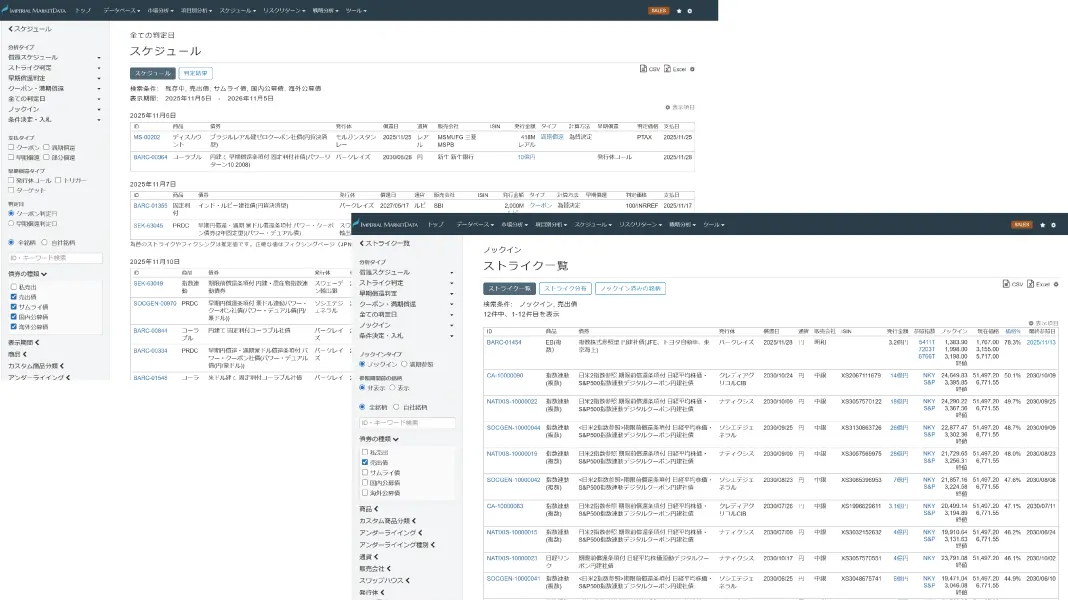The width and height of the screenshot is (1068, 600).
Task: Click トップ in Strike list window navbar
Action: coord(435,225)
